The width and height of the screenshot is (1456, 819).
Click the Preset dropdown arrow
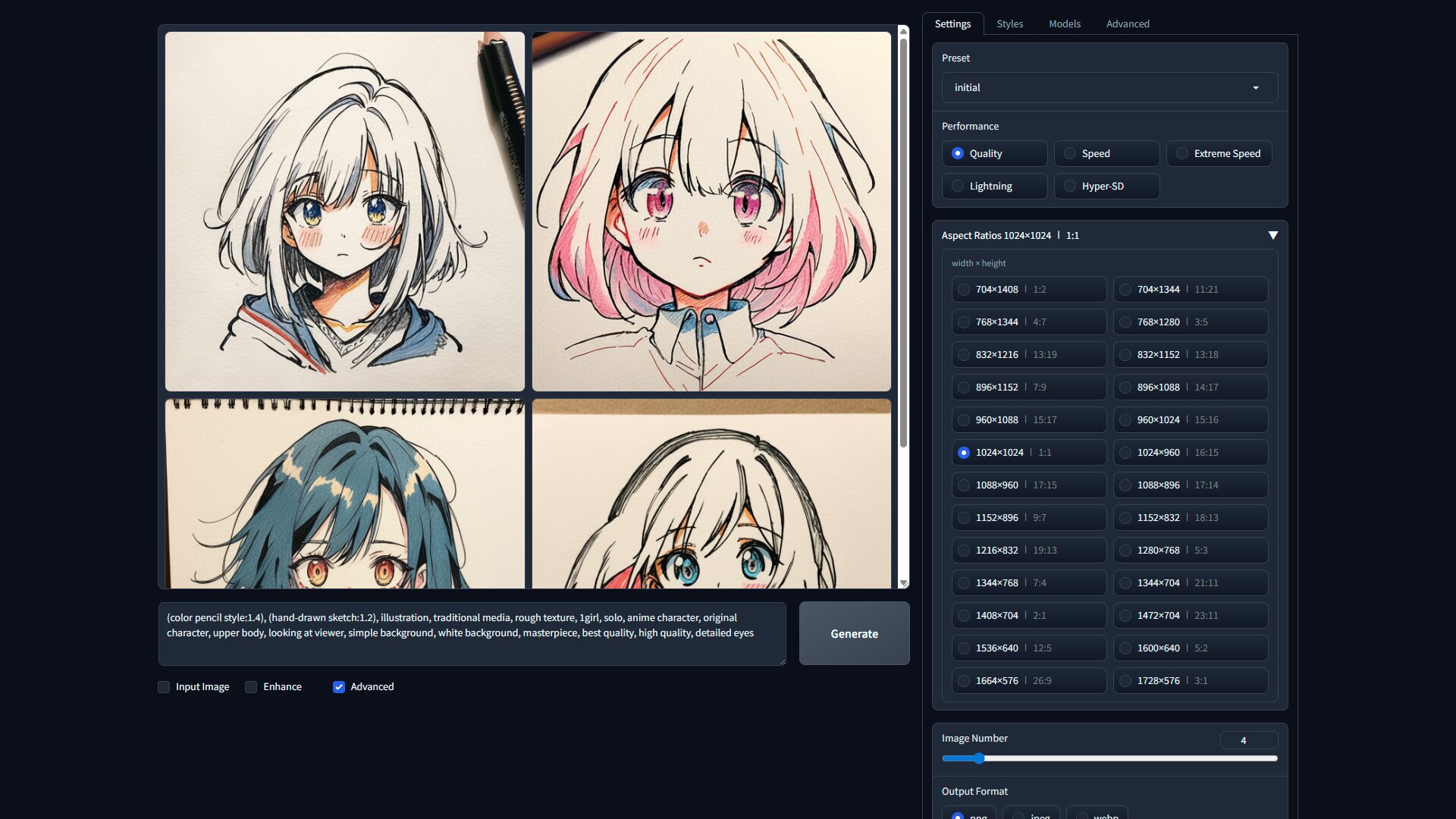click(1256, 88)
